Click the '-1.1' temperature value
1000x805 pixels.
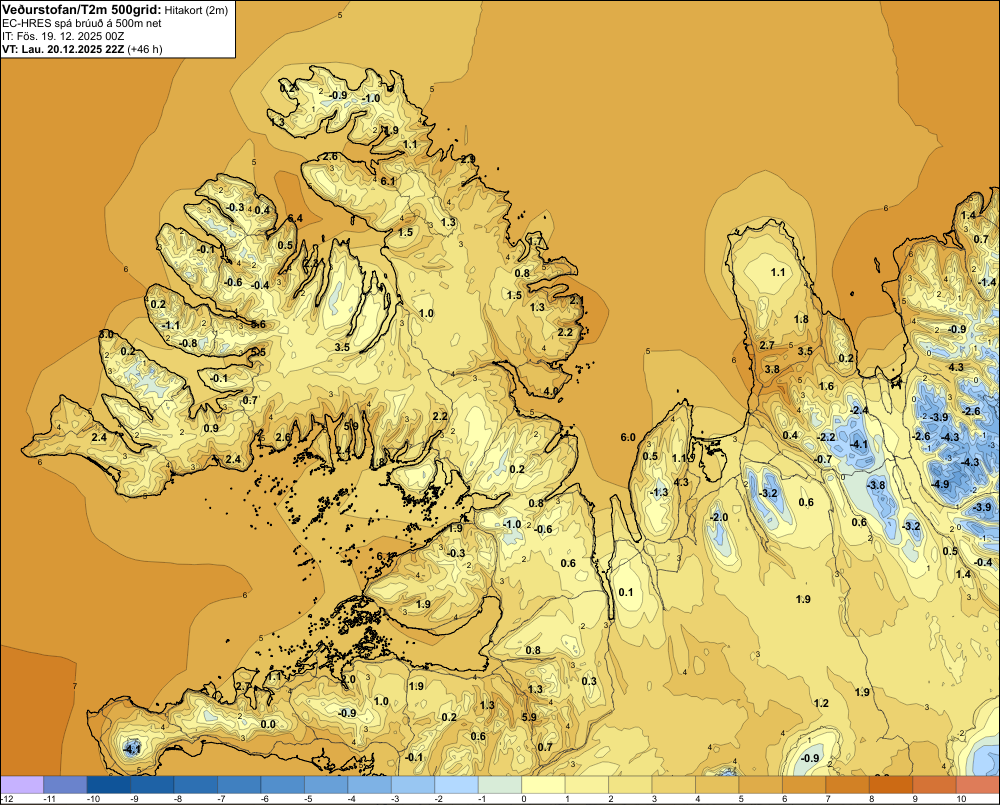[171, 325]
